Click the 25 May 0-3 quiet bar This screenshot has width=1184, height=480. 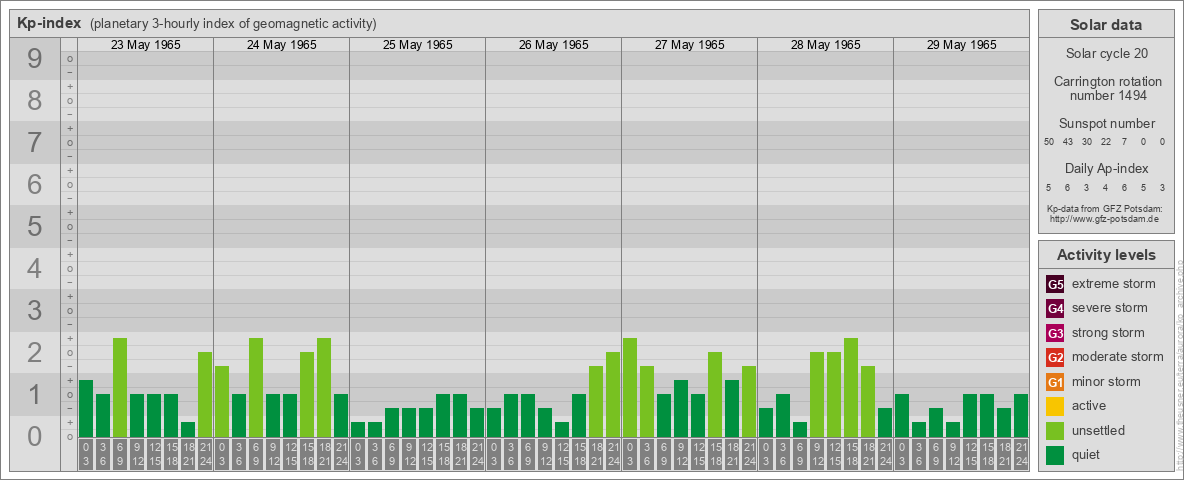point(358,429)
